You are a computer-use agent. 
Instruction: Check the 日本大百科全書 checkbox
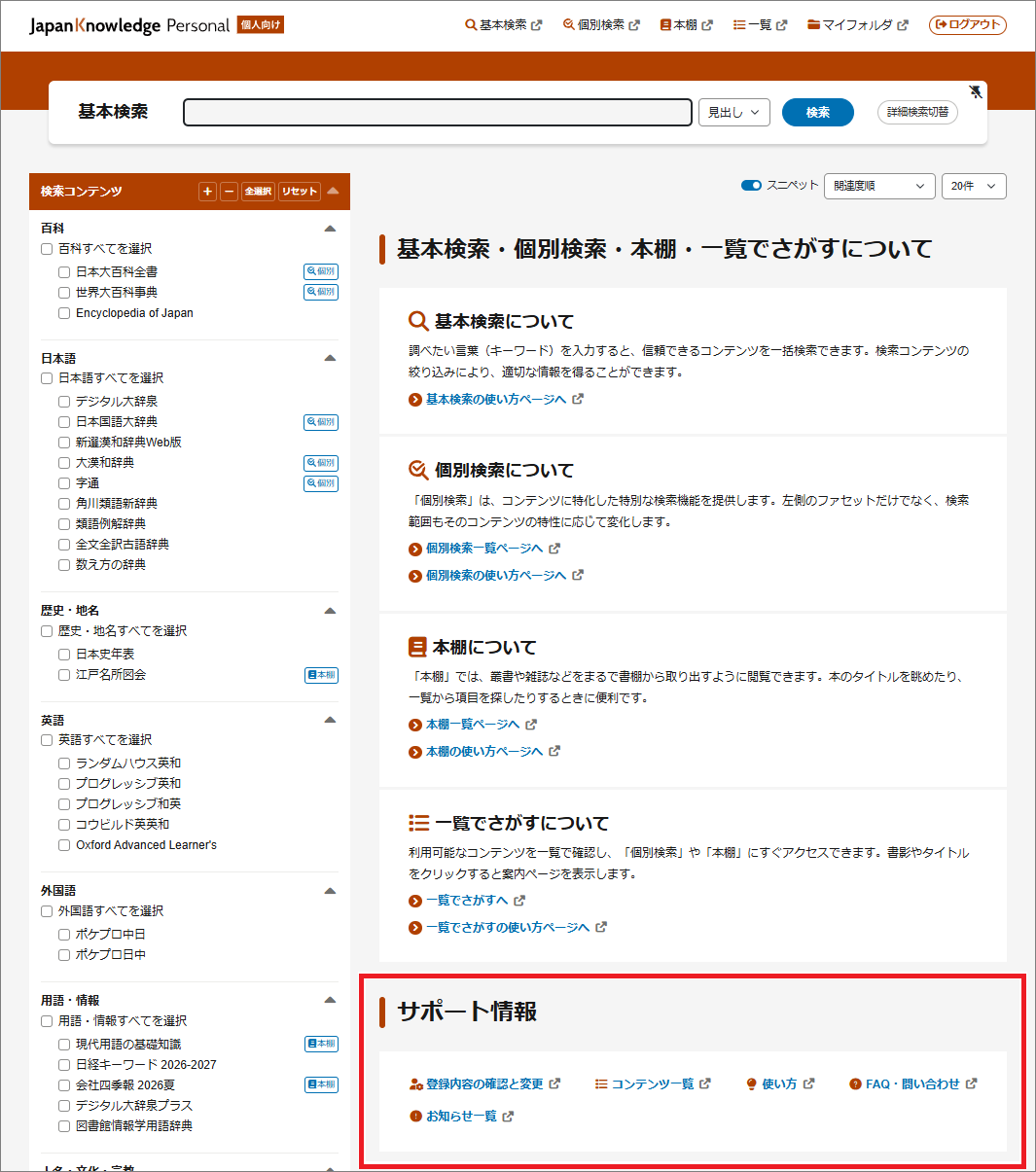point(64,272)
